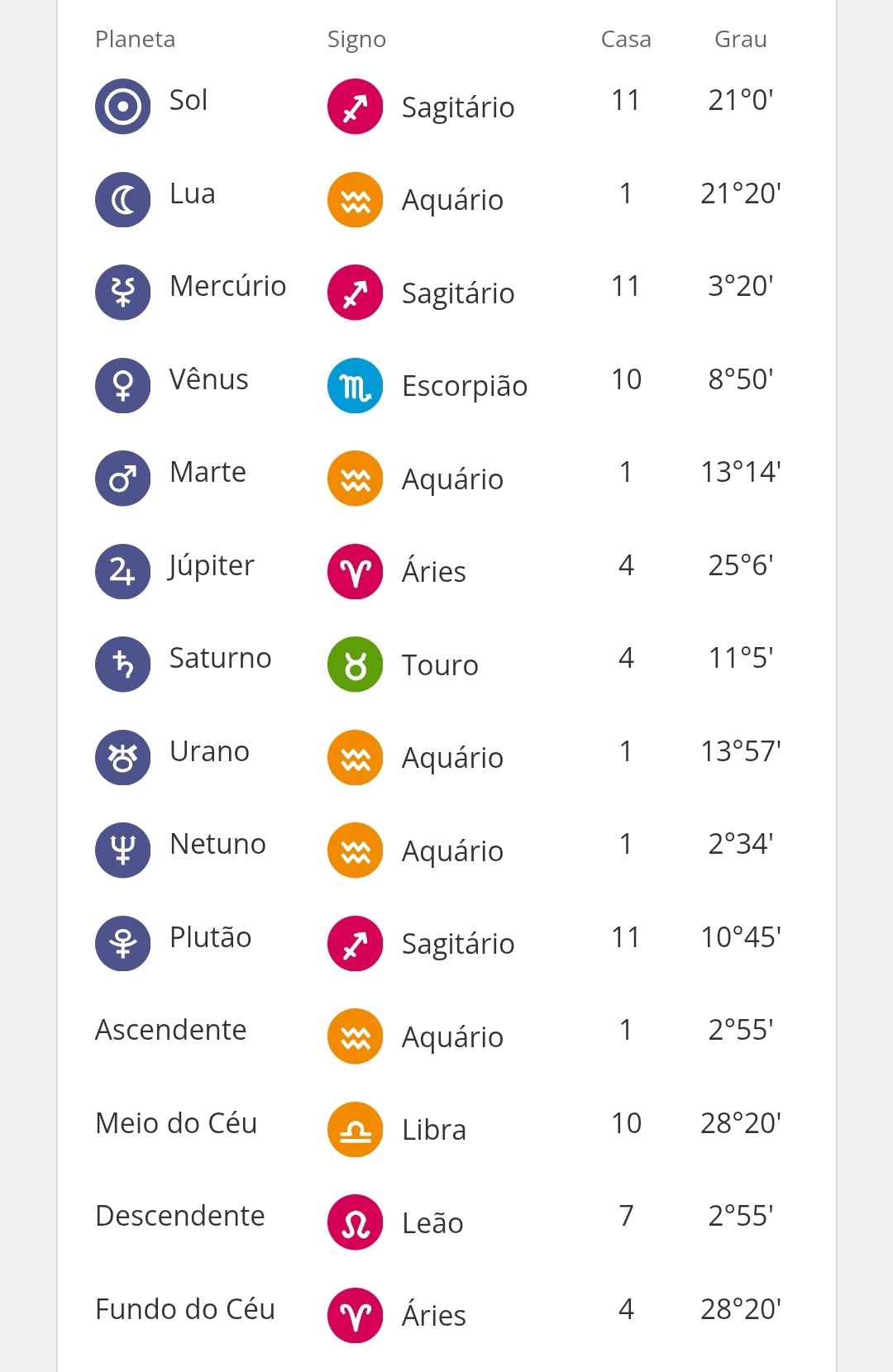Click the Júpiter planet symbol icon
This screenshot has width=893, height=1372.
(x=122, y=572)
